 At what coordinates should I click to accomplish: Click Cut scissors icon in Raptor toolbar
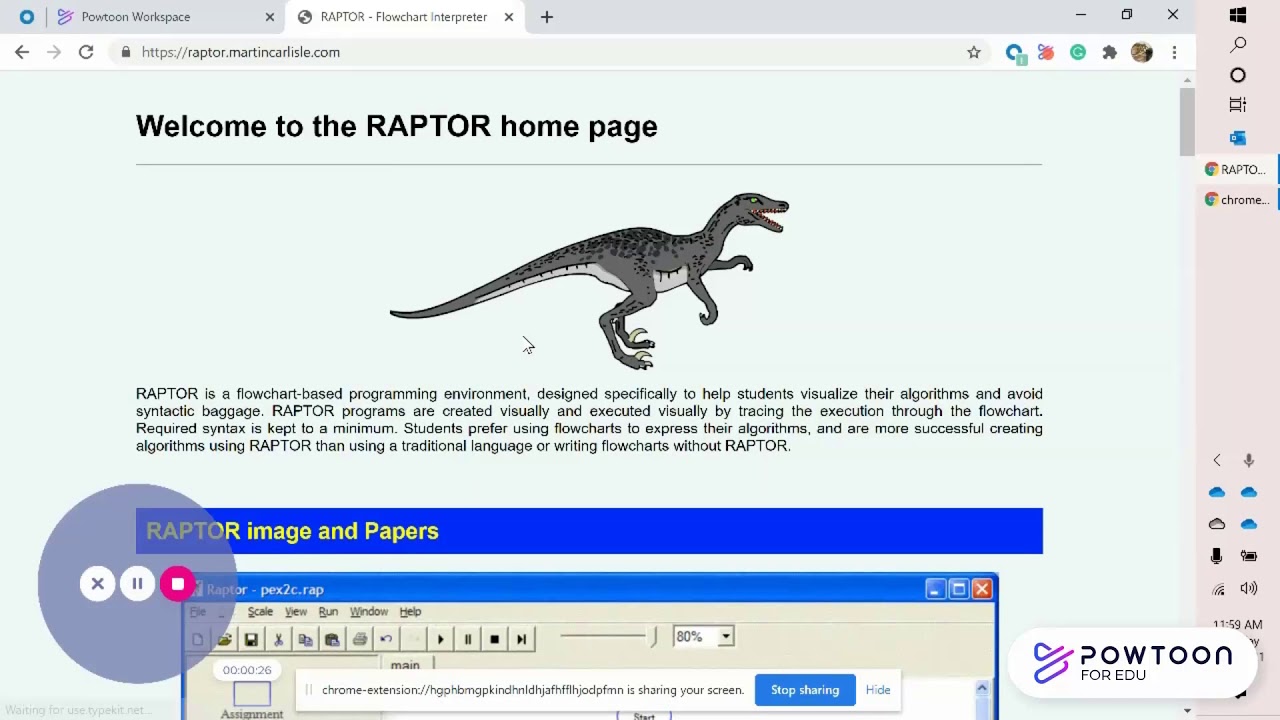point(278,640)
